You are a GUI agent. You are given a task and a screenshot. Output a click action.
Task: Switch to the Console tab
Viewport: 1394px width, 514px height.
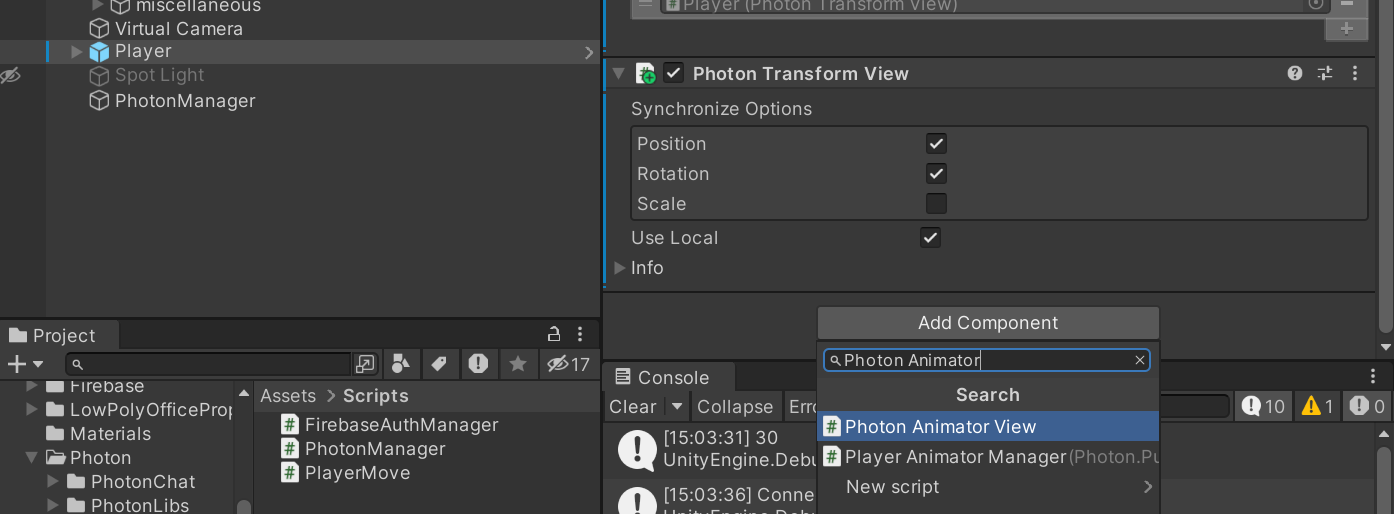(x=662, y=377)
